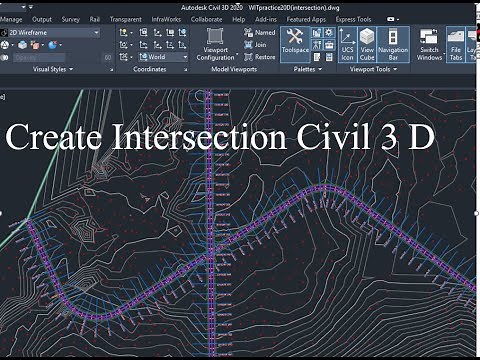
Task: Click the UCS Origin icon in second row
Action: (157, 45)
